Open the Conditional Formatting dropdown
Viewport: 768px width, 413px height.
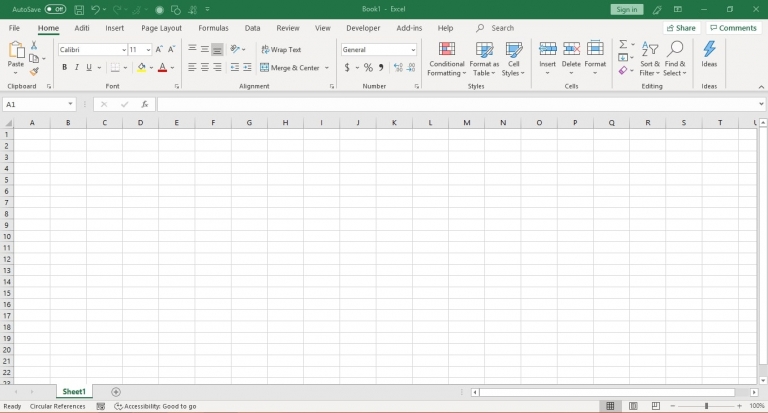click(x=446, y=59)
